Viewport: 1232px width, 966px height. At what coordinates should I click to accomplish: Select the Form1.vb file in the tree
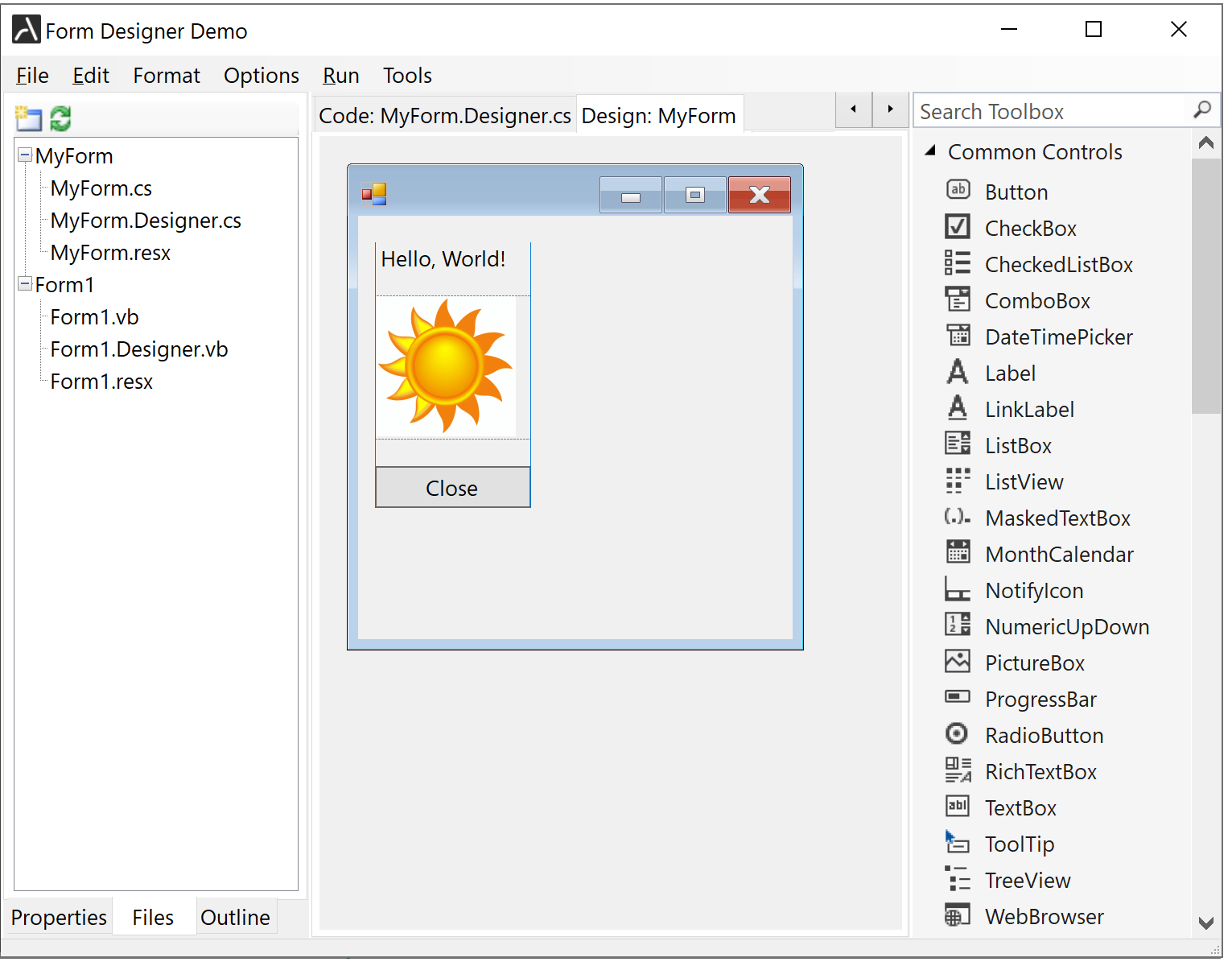click(x=94, y=316)
